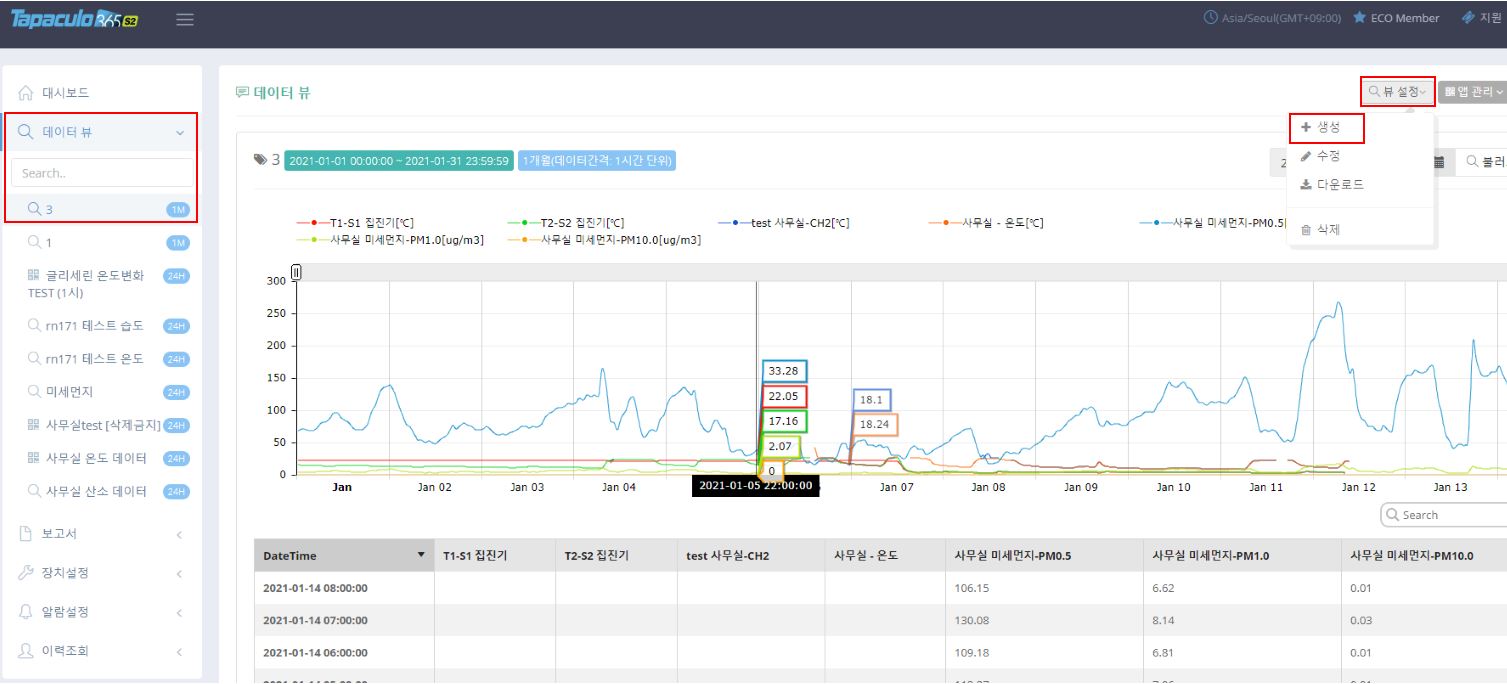Choose 수정 from view settings menu
This screenshot has width=1507, height=684.
pos(1361,156)
